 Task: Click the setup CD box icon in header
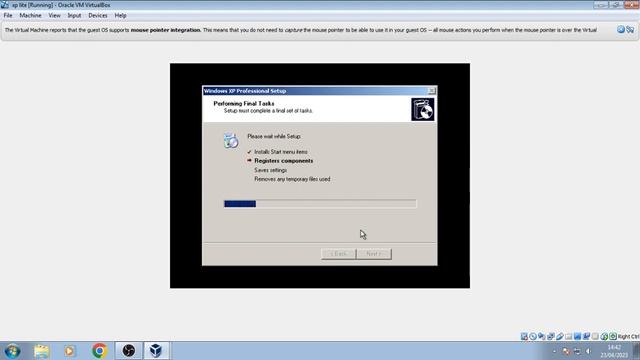[x=422, y=109]
